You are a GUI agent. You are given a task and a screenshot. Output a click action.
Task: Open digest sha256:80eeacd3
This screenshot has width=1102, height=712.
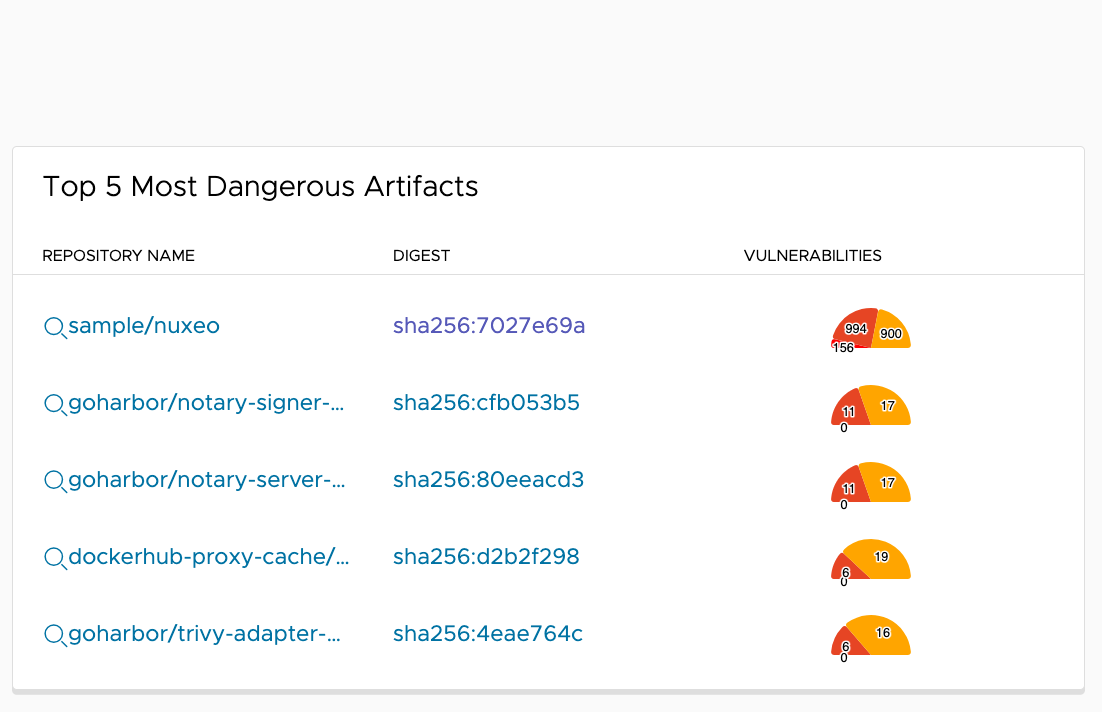coord(486,480)
